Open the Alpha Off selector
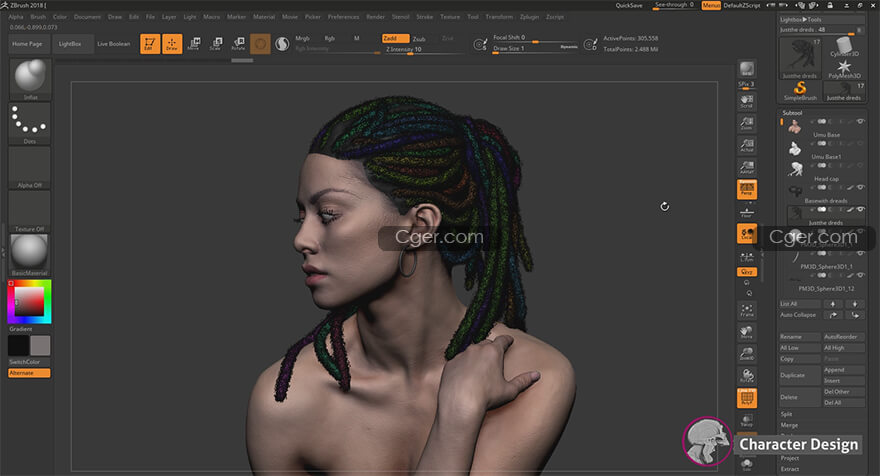The image size is (880, 476). tap(30, 167)
